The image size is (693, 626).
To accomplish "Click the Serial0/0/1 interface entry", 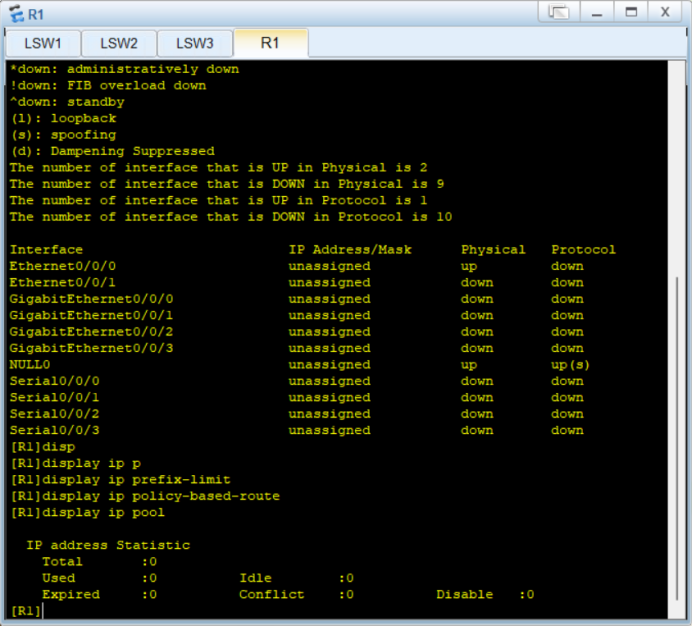I will click(x=54, y=397).
